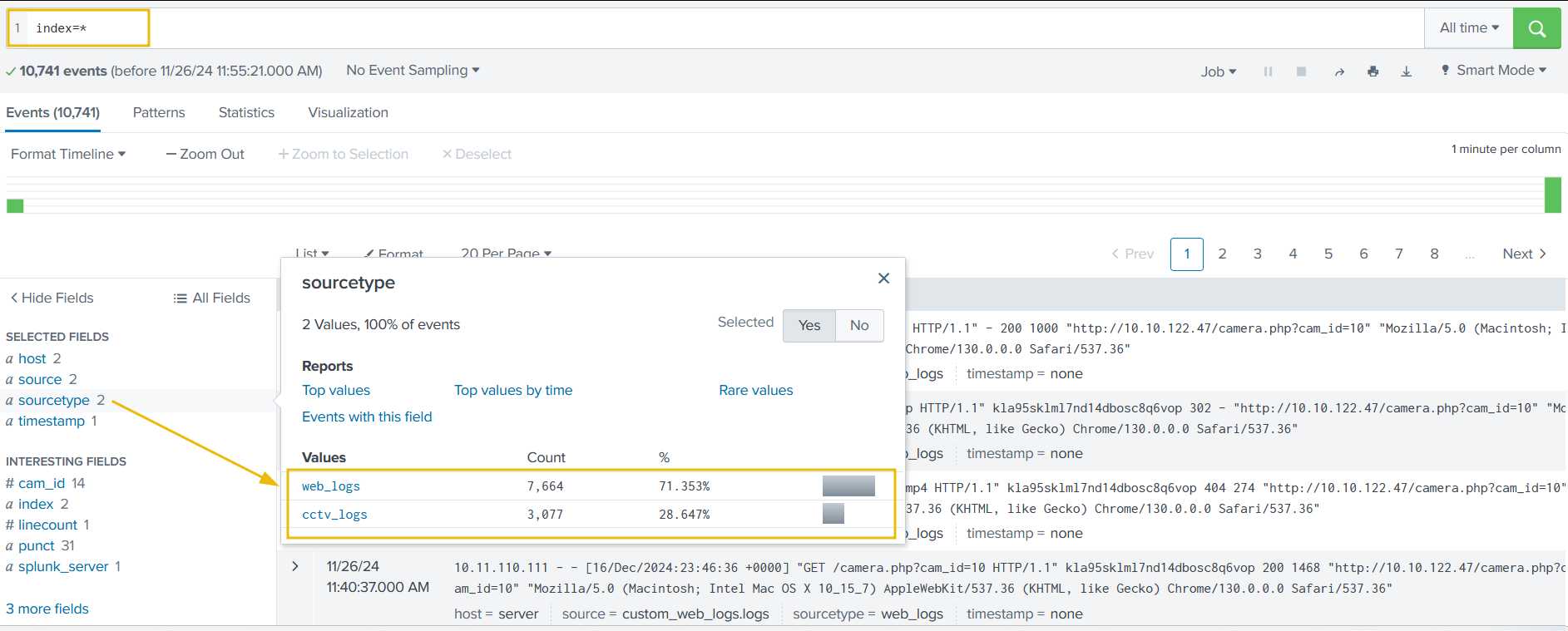Click the print results icon
The height and width of the screenshot is (631, 1568).
point(1373,71)
